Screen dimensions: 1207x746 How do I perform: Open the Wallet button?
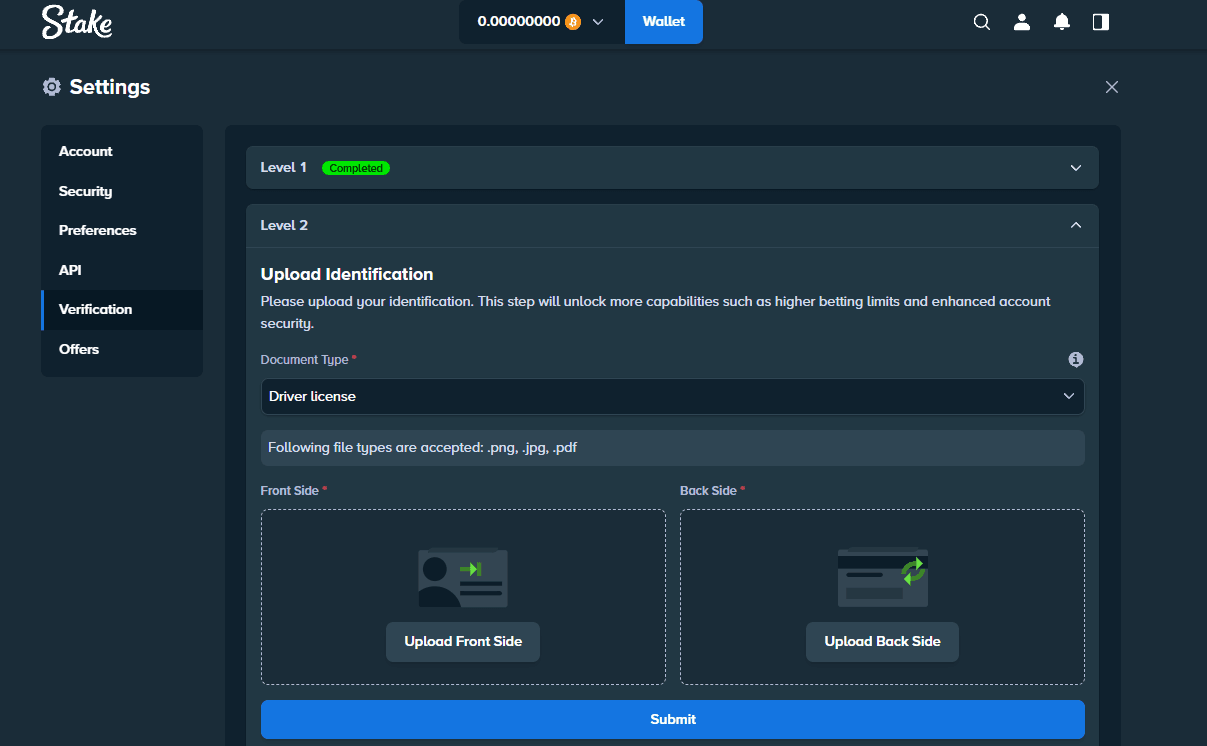(663, 21)
